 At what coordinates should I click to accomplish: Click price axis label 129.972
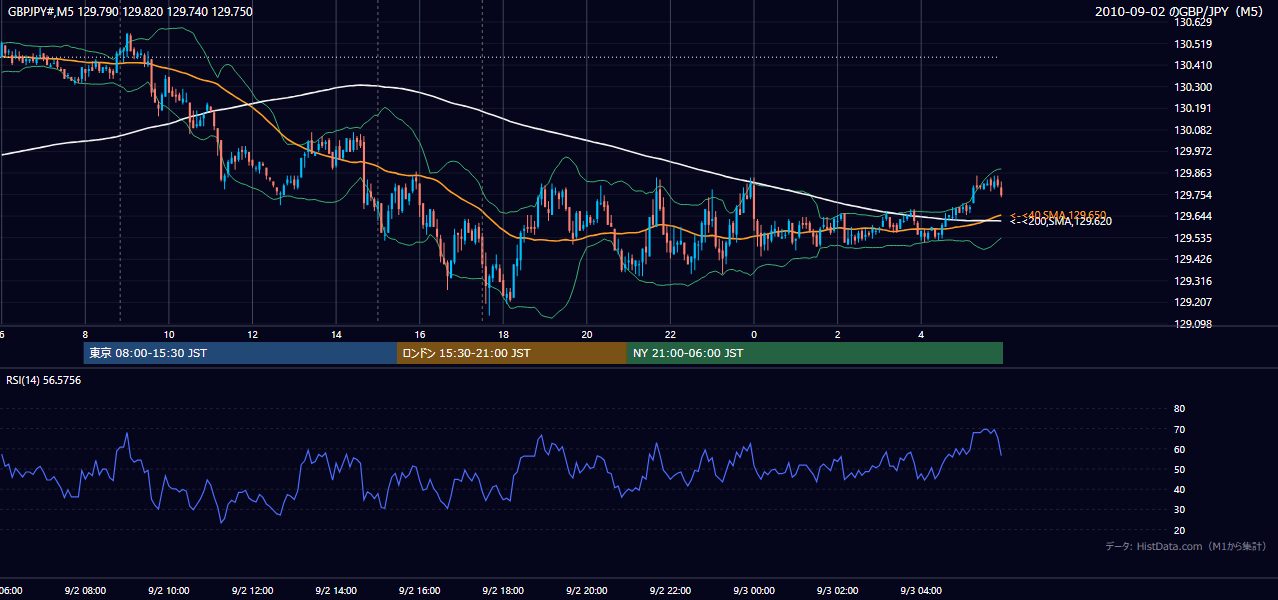[x=1192, y=151]
